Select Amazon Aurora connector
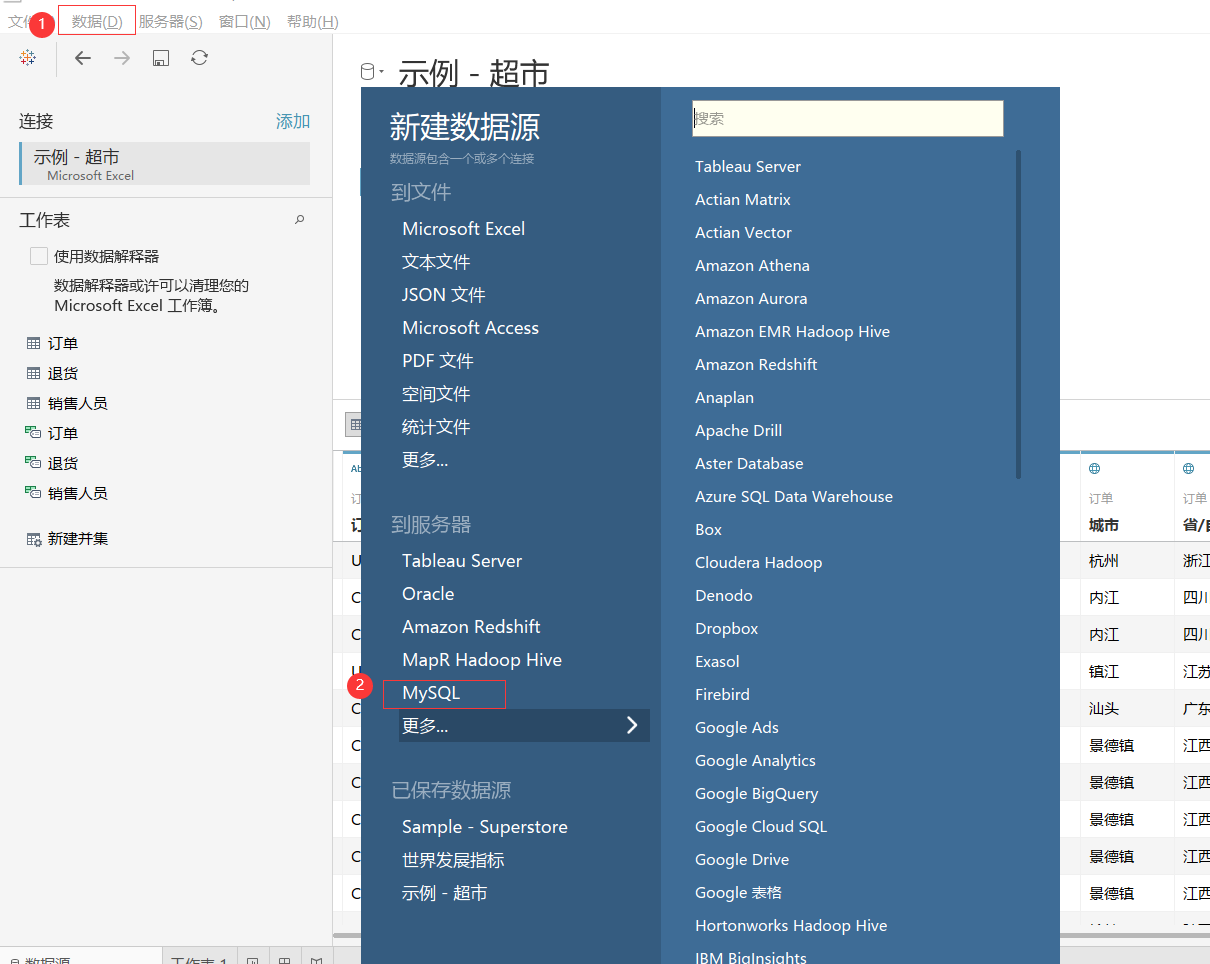 pyautogui.click(x=751, y=298)
